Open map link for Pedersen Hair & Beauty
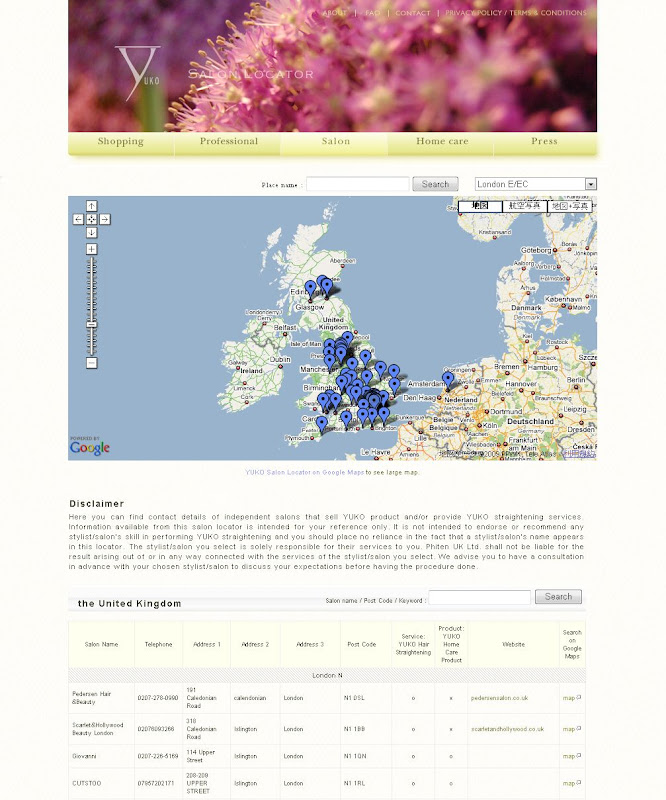The image size is (666, 800). (x=572, y=698)
